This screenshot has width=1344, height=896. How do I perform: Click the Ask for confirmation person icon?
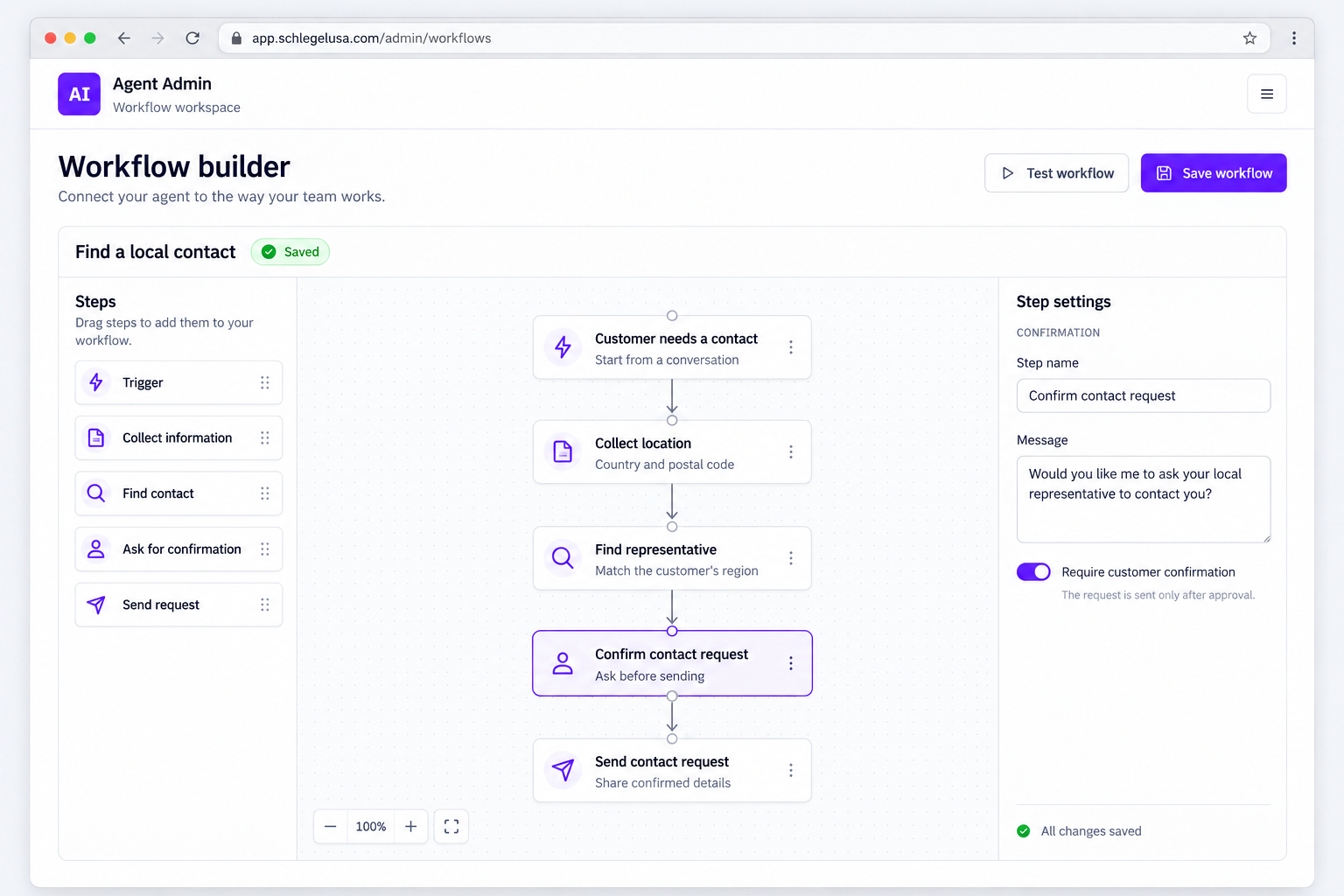tap(96, 549)
